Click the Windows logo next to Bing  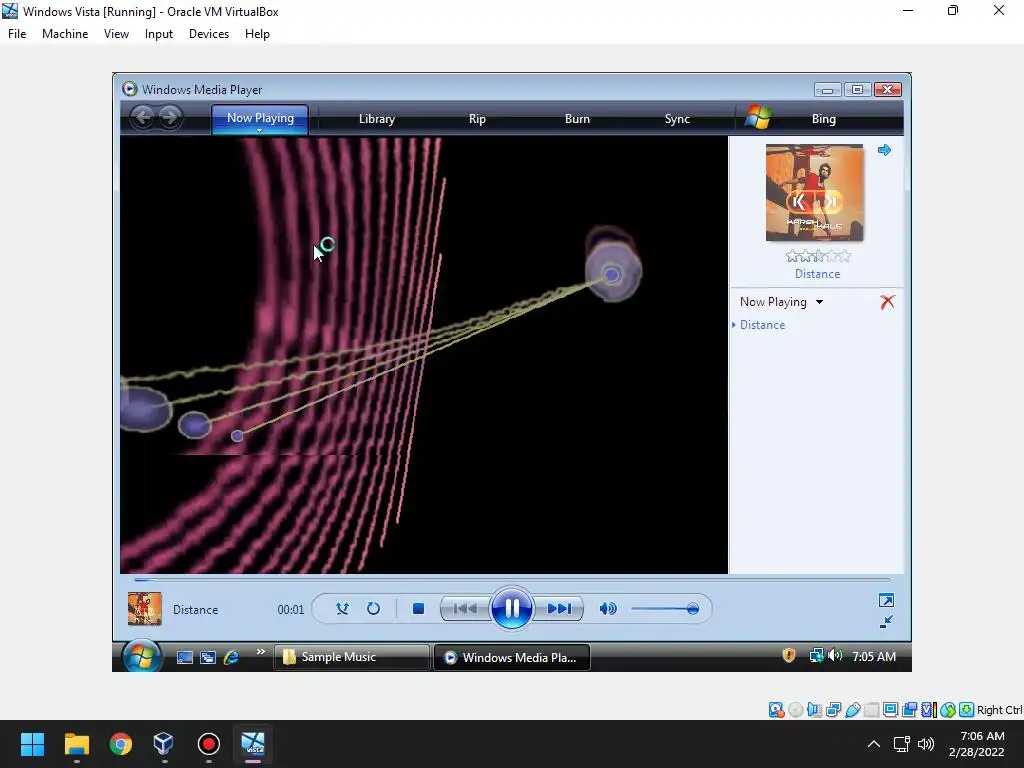(758, 118)
